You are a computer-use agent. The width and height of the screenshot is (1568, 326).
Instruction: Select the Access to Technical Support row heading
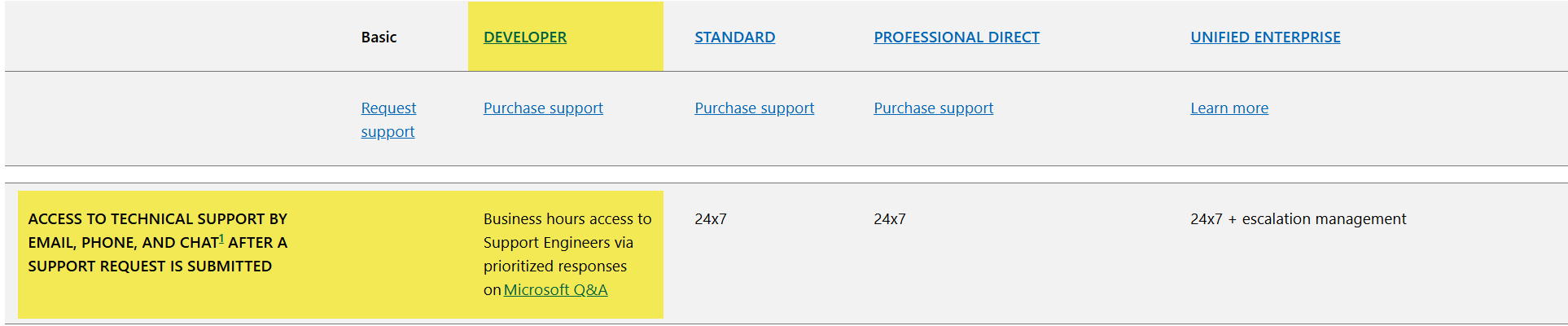tap(158, 243)
